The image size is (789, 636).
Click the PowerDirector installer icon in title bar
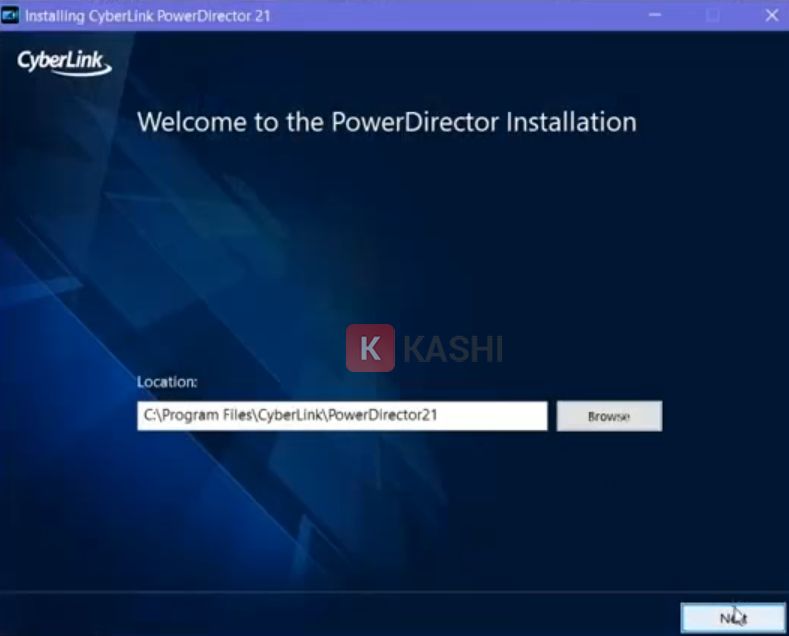click(12, 16)
